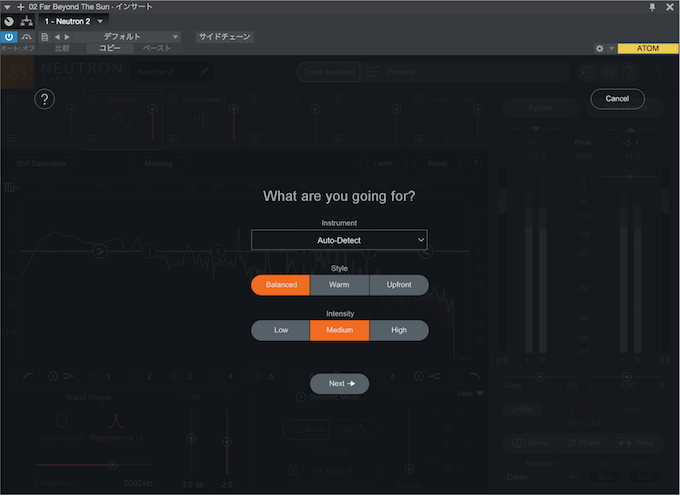The height and width of the screenshot is (495, 680).
Task: Select the Warm style
Action: (340, 285)
